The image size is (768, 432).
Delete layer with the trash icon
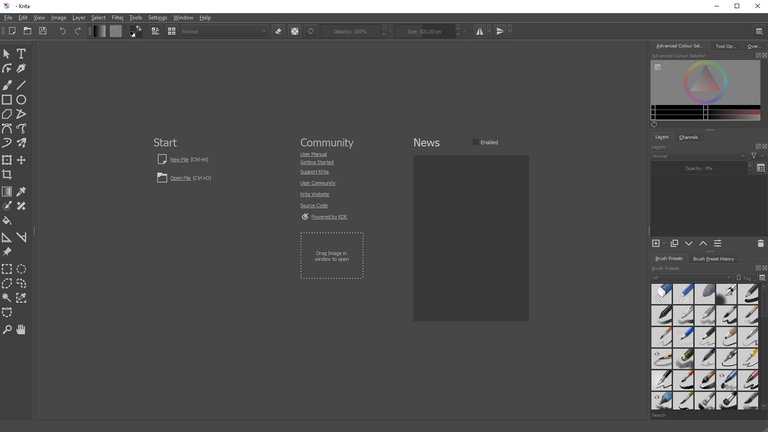pos(760,243)
